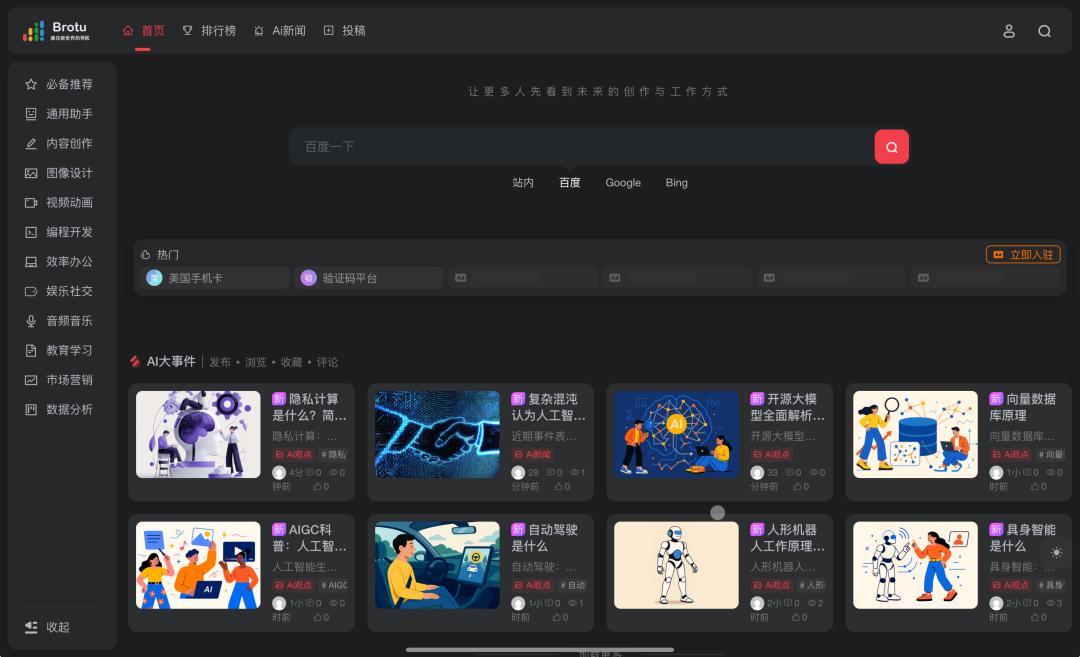The image size is (1080, 657).
Task: Click the #隐私 tag on 隐私计算 card
Action: pyautogui.click(x=333, y=455)
